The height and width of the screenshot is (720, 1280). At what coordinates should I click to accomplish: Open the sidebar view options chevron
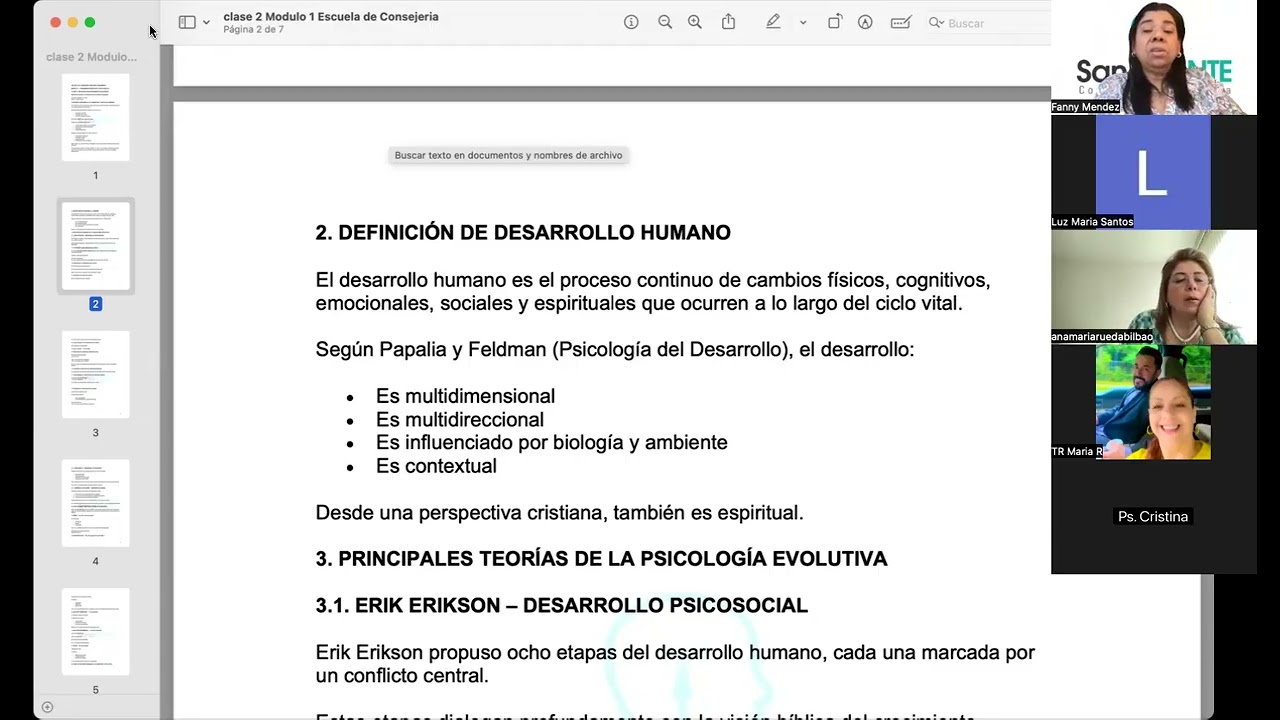[x=206, y=22]
